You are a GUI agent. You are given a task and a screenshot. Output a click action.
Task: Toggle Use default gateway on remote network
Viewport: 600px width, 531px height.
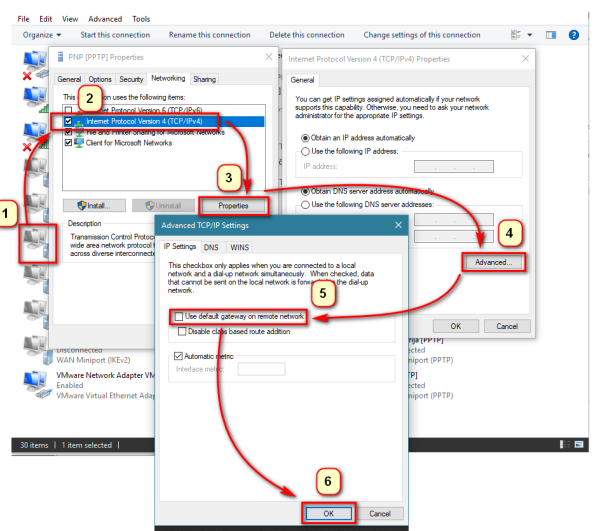point(178,317)
